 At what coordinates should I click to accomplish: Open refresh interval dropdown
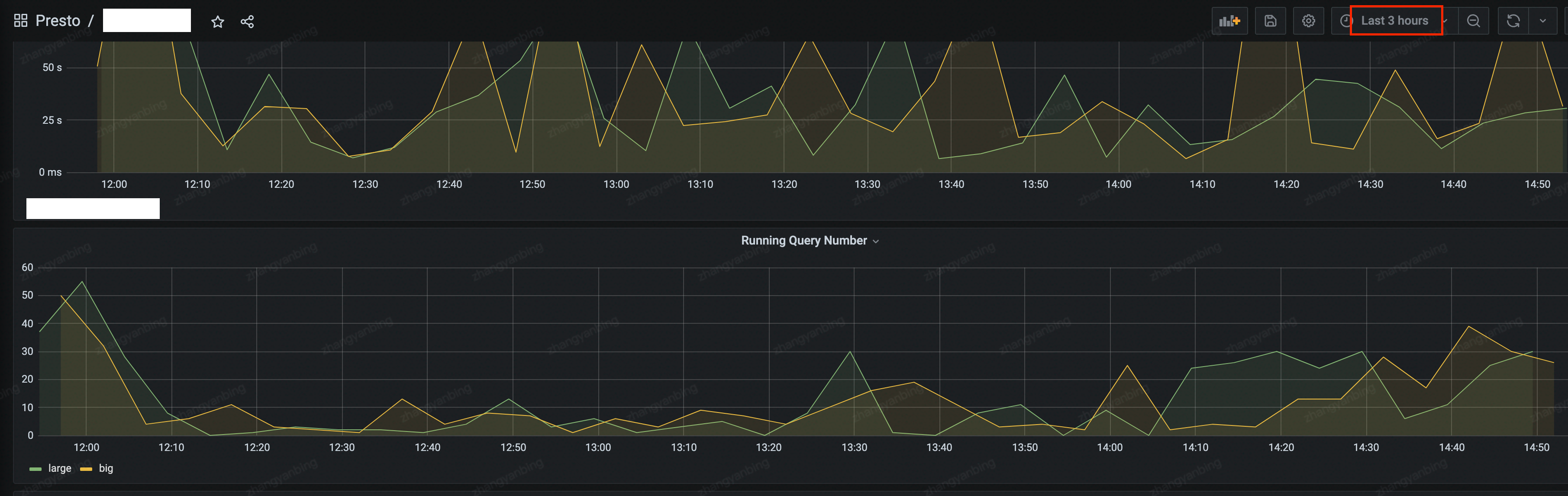[x=1542, y=21]
